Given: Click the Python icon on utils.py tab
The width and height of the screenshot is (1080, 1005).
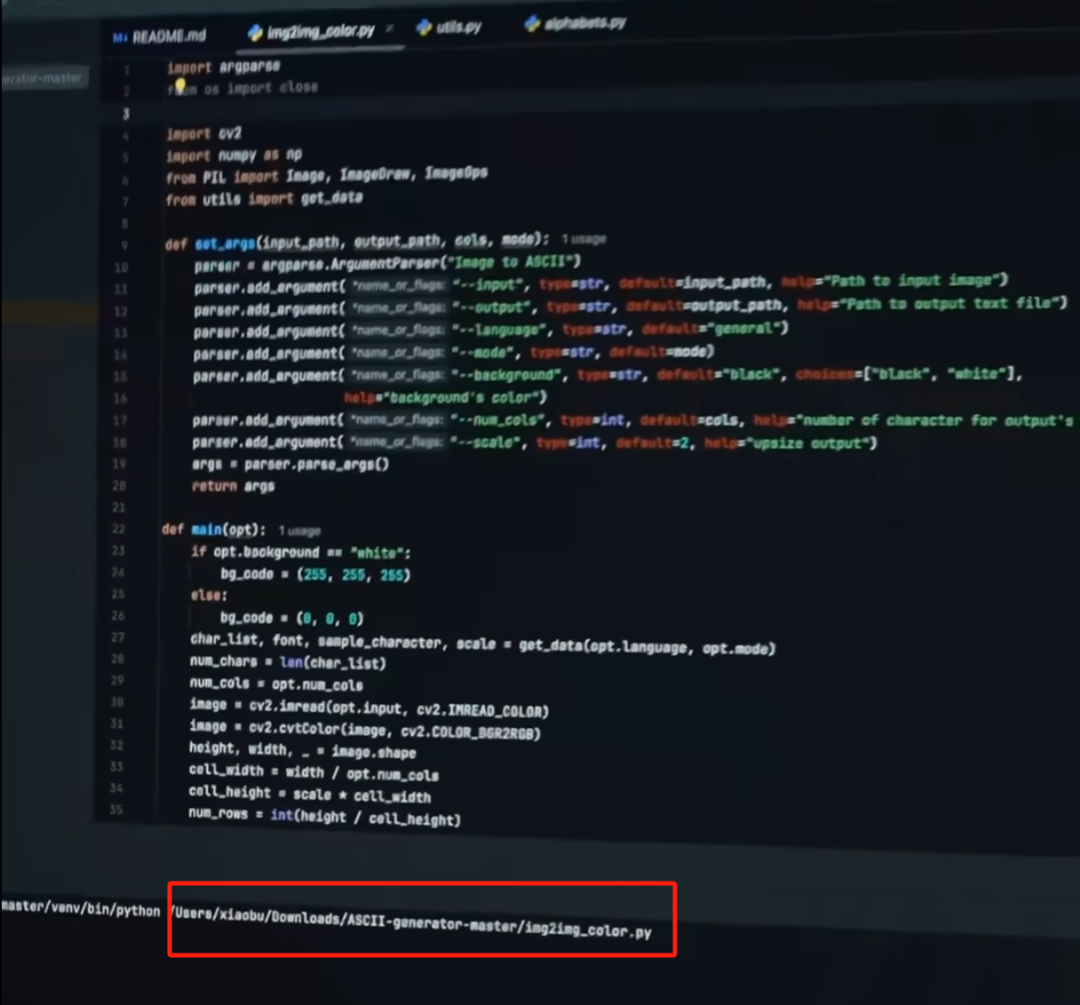Looking at the screenshot, I should (424, 28).
